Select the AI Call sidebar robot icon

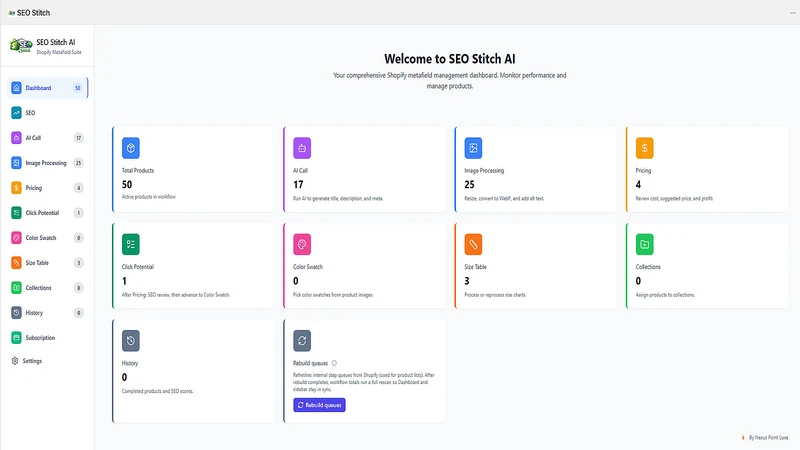pyautogui.click(x=16, y=138)
